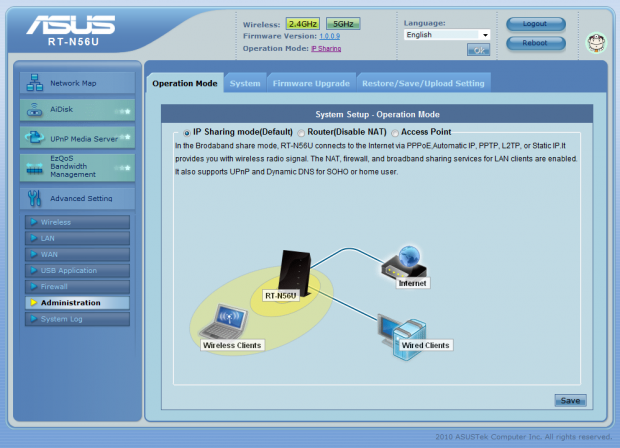Click the Reboot button
Screen dimensions: 620x448
click(x=536, y=43)
